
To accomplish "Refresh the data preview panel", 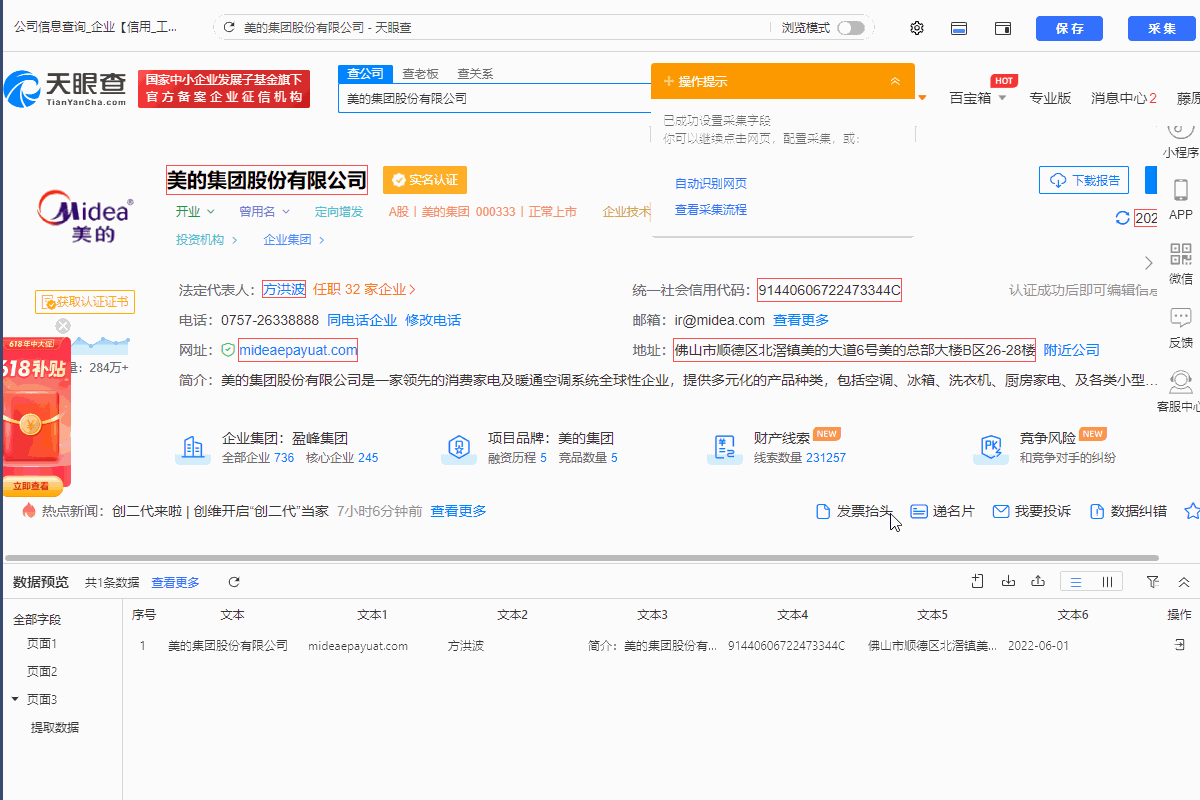I will coord(234,582).
